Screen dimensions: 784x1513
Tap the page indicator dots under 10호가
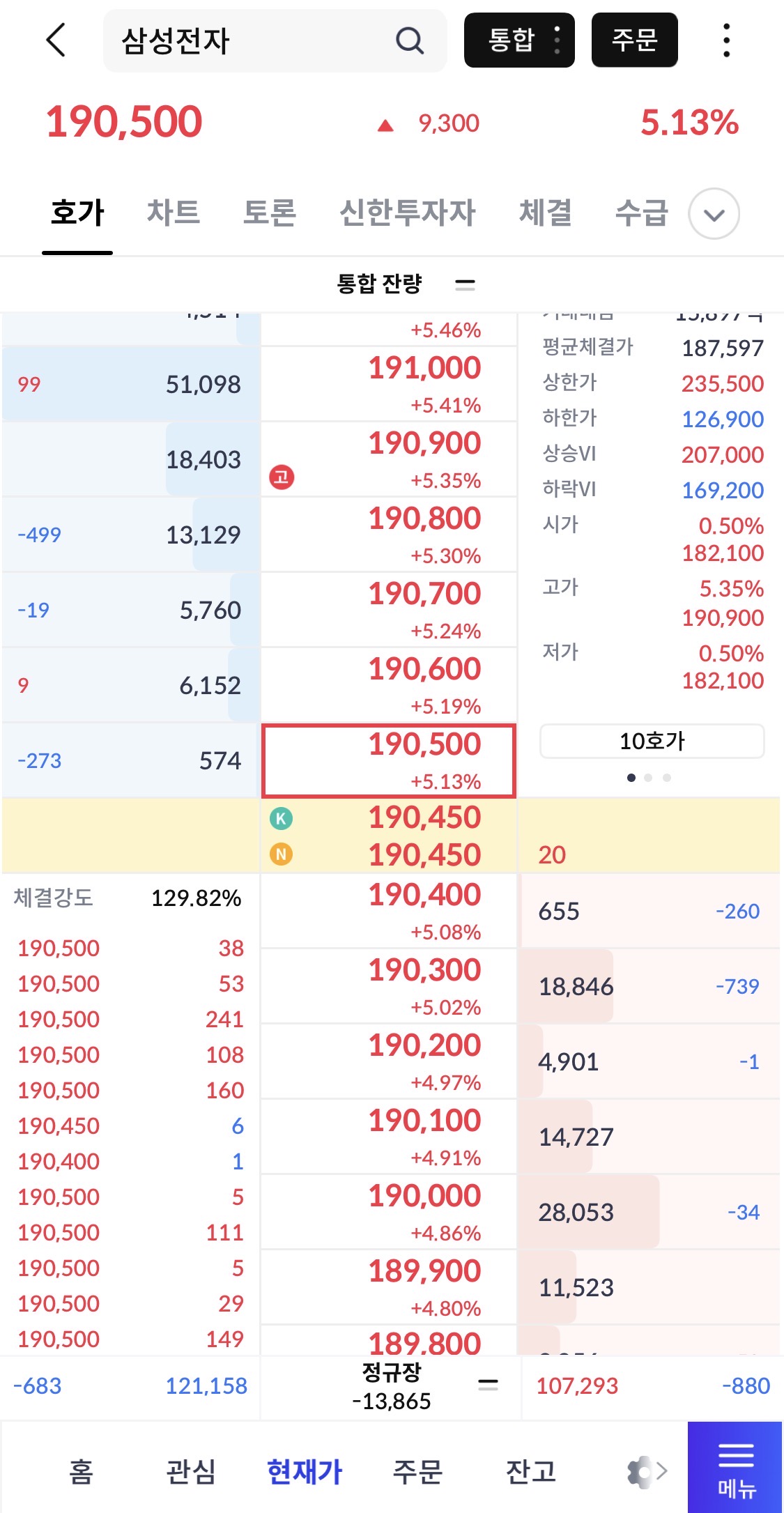click(649, 778)
